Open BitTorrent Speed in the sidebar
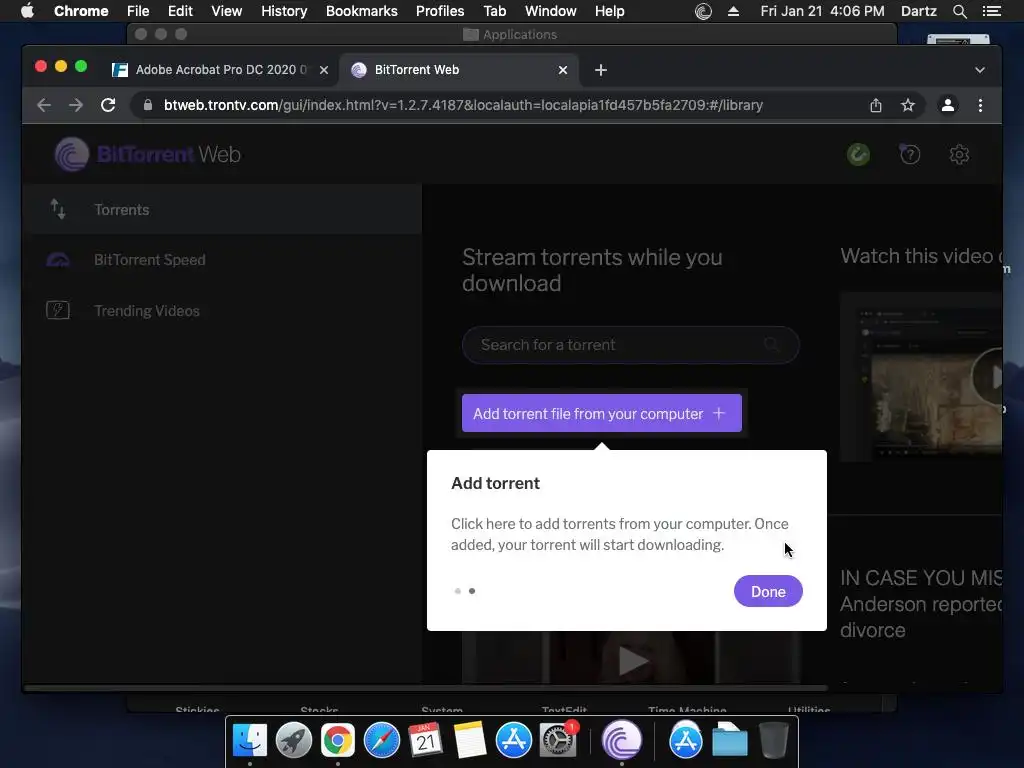1024x768 pixels. (222, 260)
